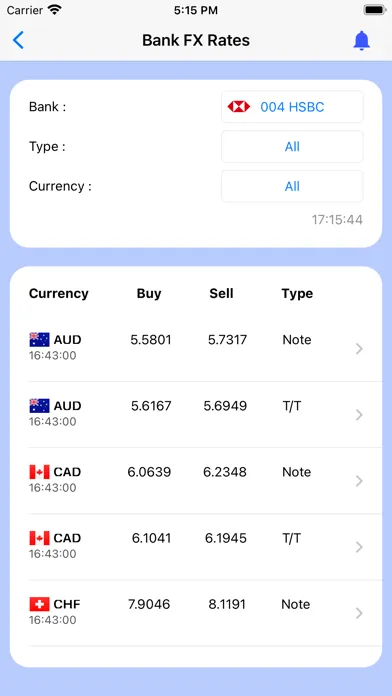Open the Bank selector showing 004 HSBC
This screenshot has height=696, width=392.
pyautogui.click(x=292, y=107)
